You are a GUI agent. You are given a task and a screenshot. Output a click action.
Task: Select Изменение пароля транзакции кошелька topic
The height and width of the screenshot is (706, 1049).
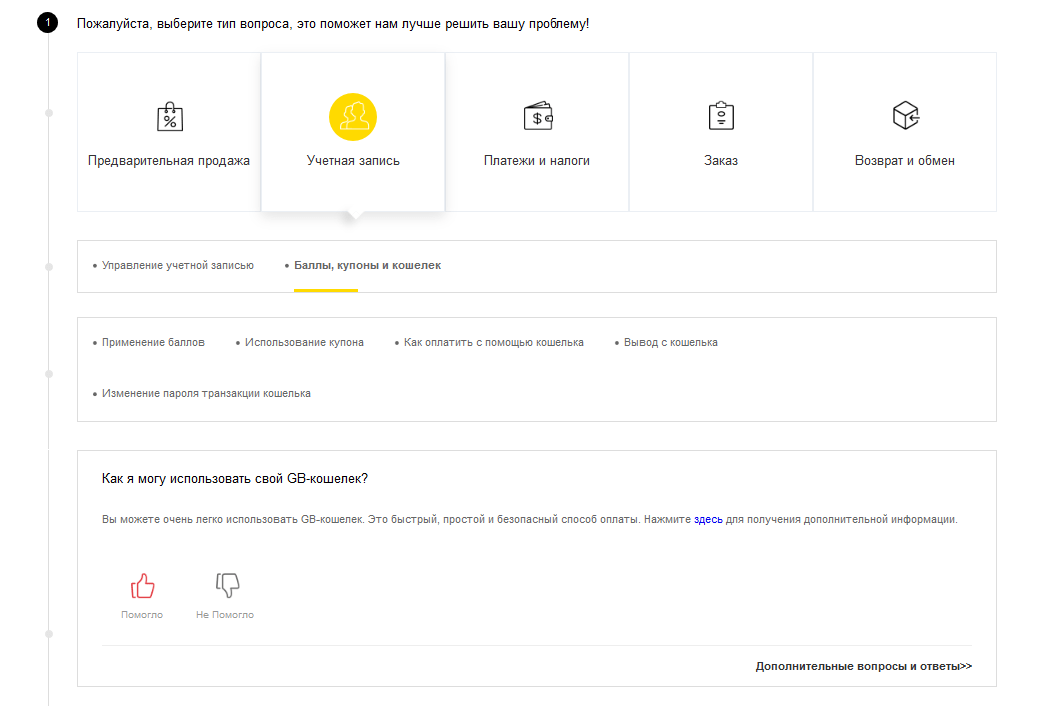click(x=206, y=394)
